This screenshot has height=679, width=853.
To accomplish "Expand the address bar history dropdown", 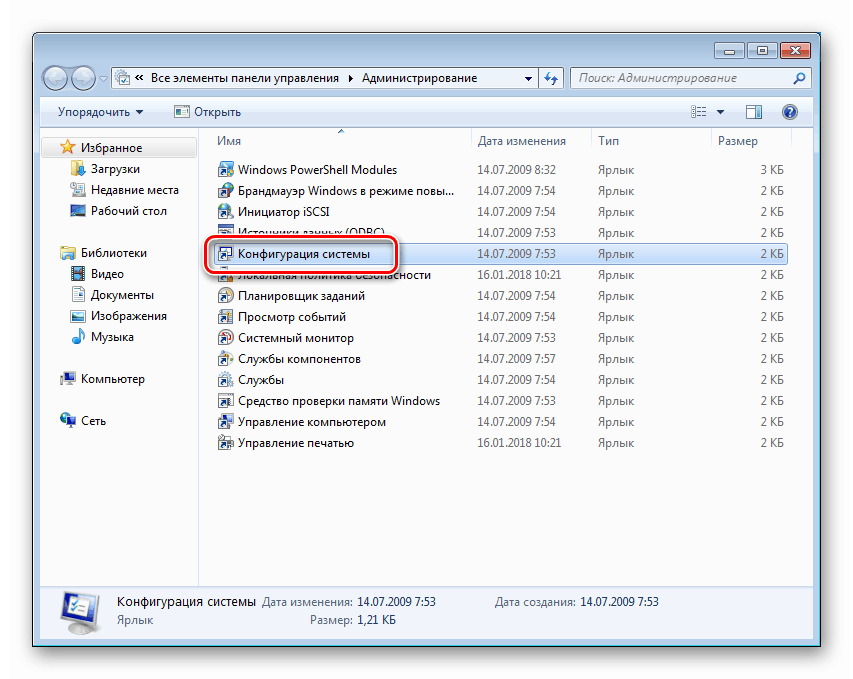I will [528, 78].
